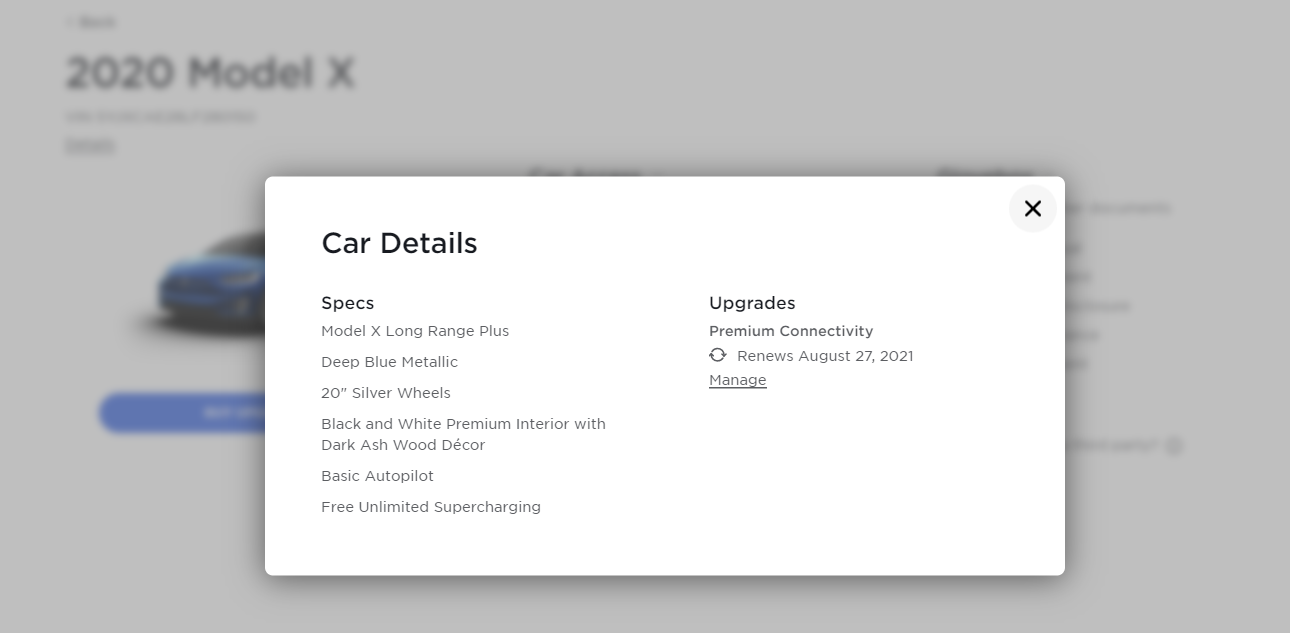The image size is (1290, 633).
Task: Click the Renews August 27, 2021 text
Action: (x=824, y=356)
